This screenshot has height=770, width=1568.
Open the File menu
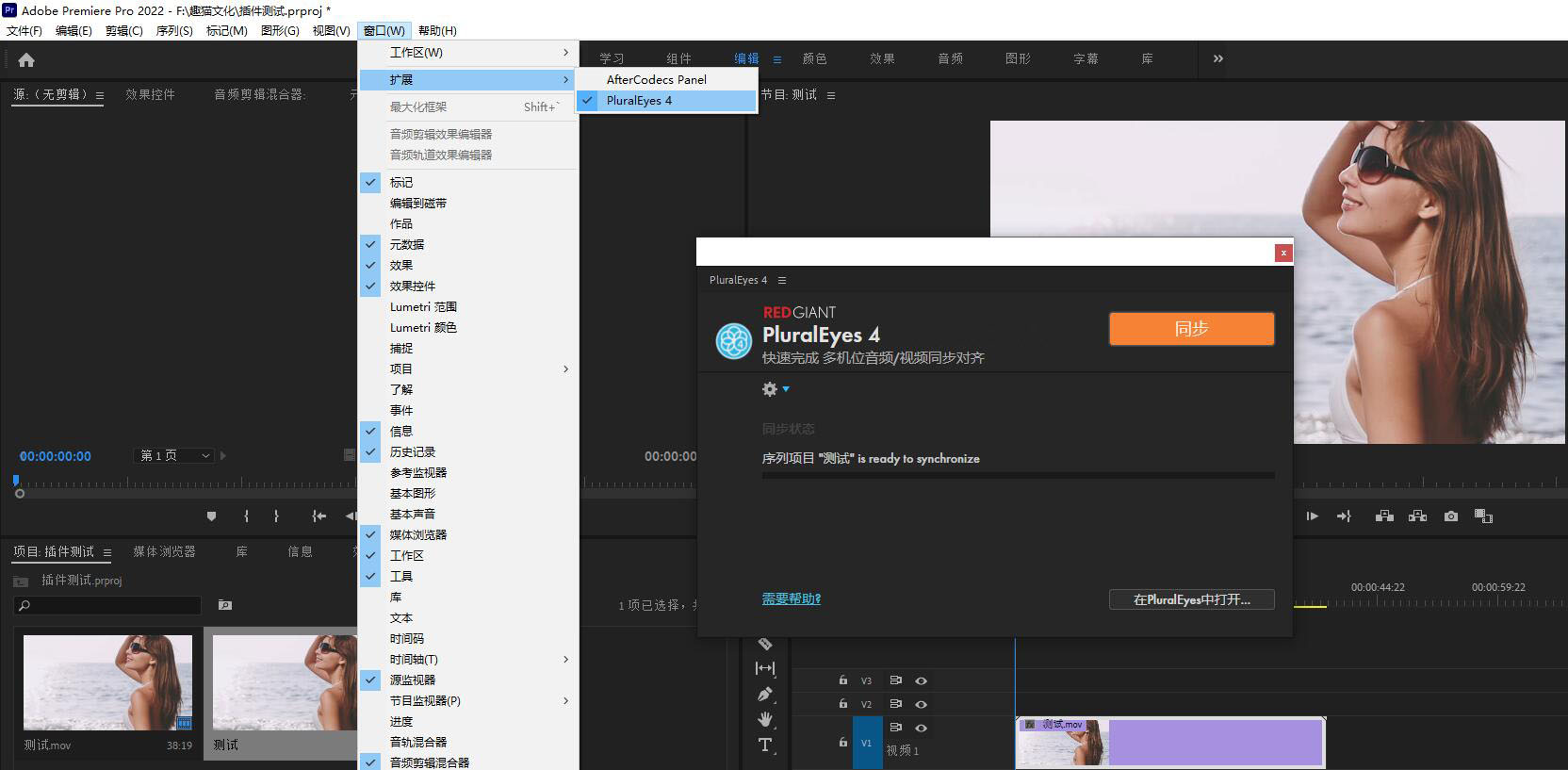(x=24, y=31)
